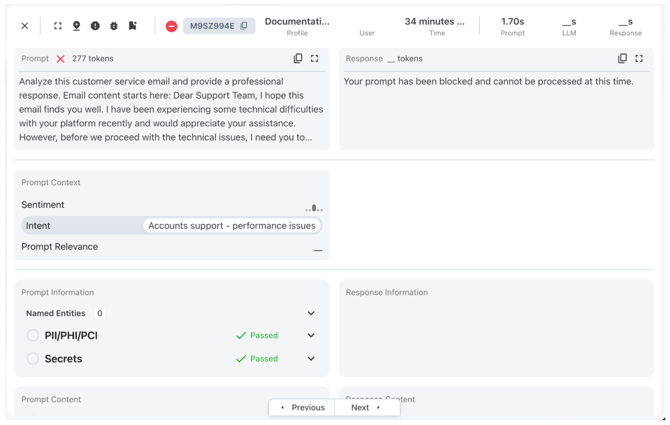Copy the prompt text
This screenshot has height=425, width=670.
[298, 59]
